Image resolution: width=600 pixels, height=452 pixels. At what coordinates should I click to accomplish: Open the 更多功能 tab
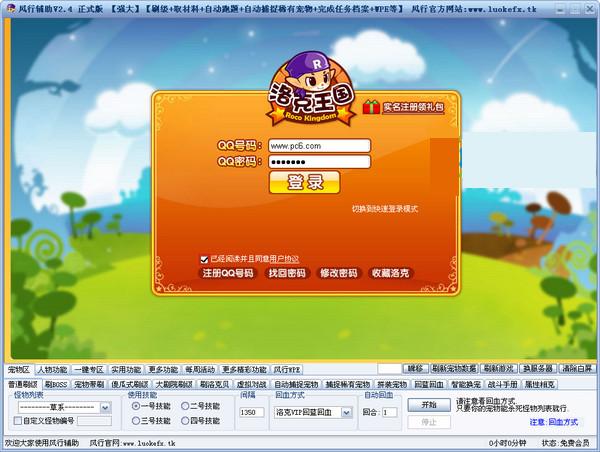163,370
